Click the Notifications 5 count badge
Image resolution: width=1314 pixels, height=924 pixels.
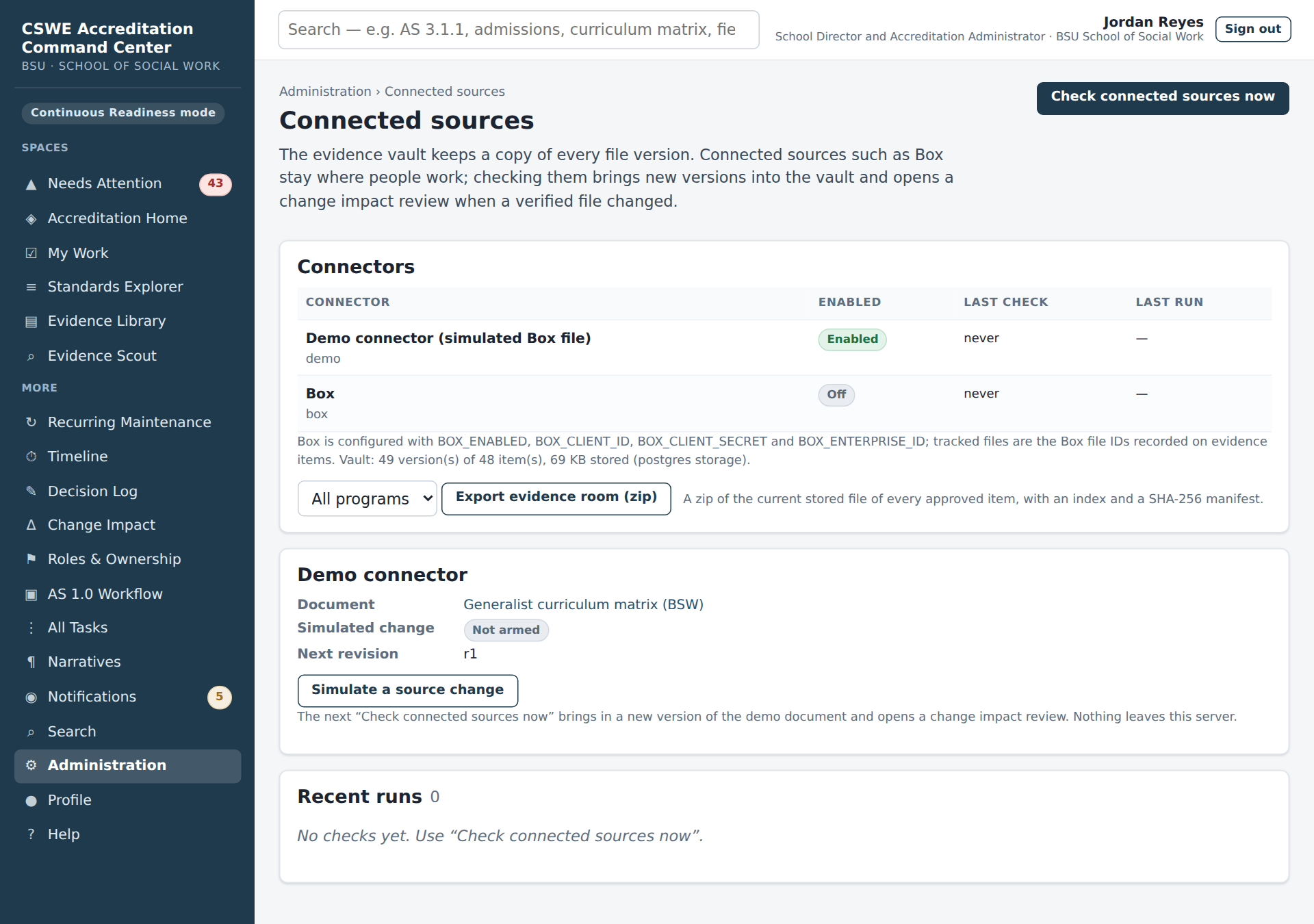coord(220,697)
